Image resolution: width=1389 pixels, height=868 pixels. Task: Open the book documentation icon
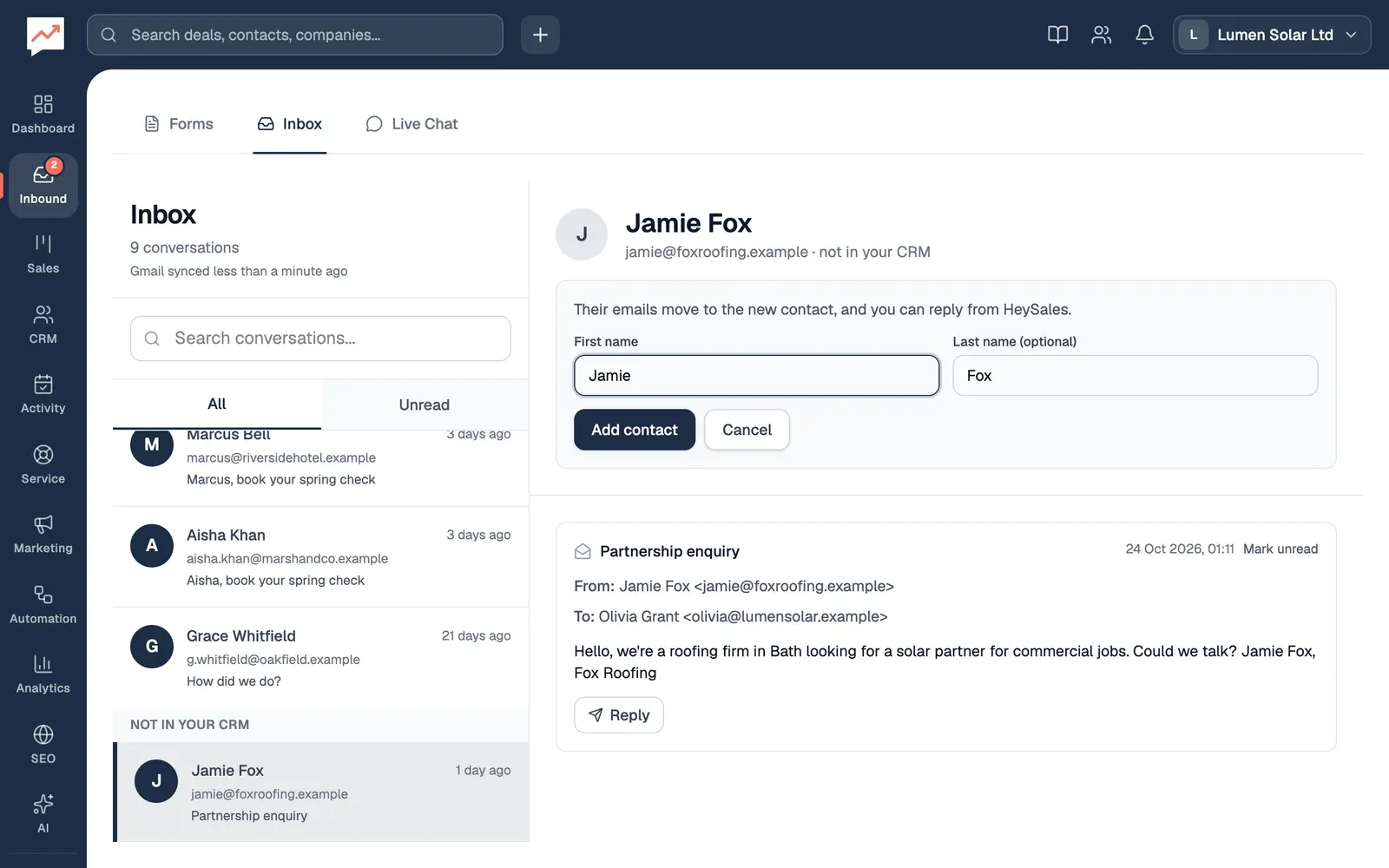(1057, 35)
